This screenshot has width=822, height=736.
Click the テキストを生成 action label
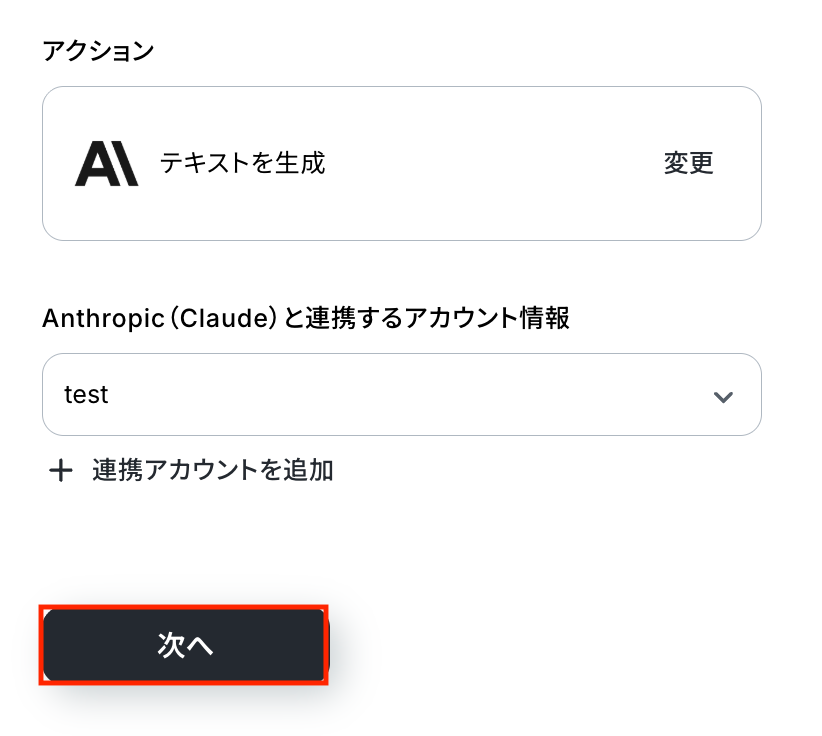click(243, 163)
